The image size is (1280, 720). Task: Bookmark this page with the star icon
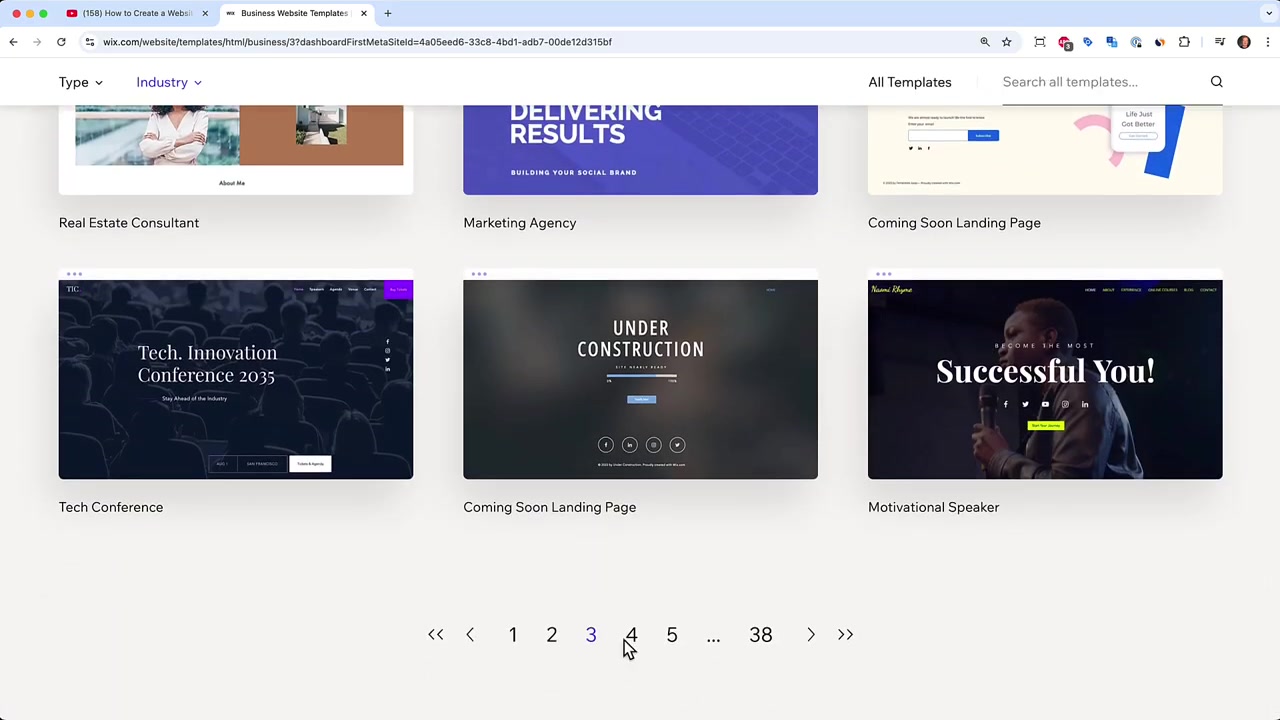pos(1007,42)
